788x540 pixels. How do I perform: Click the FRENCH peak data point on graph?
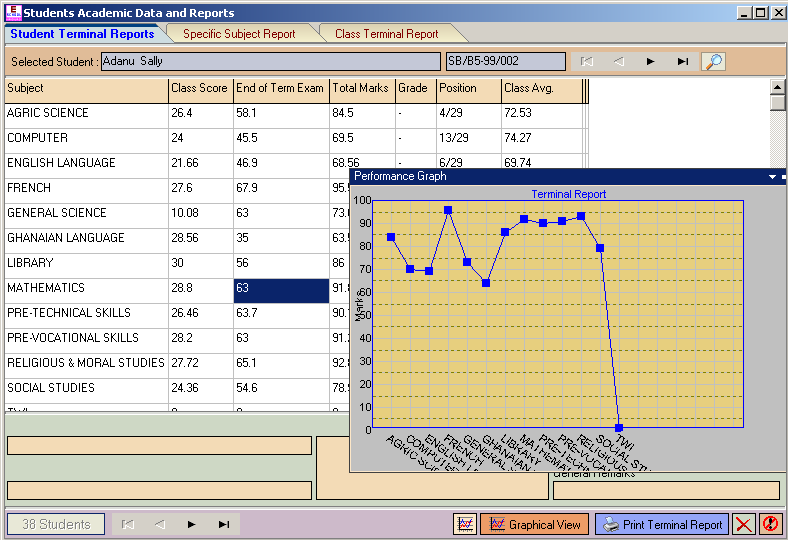[x=448, y=210]
